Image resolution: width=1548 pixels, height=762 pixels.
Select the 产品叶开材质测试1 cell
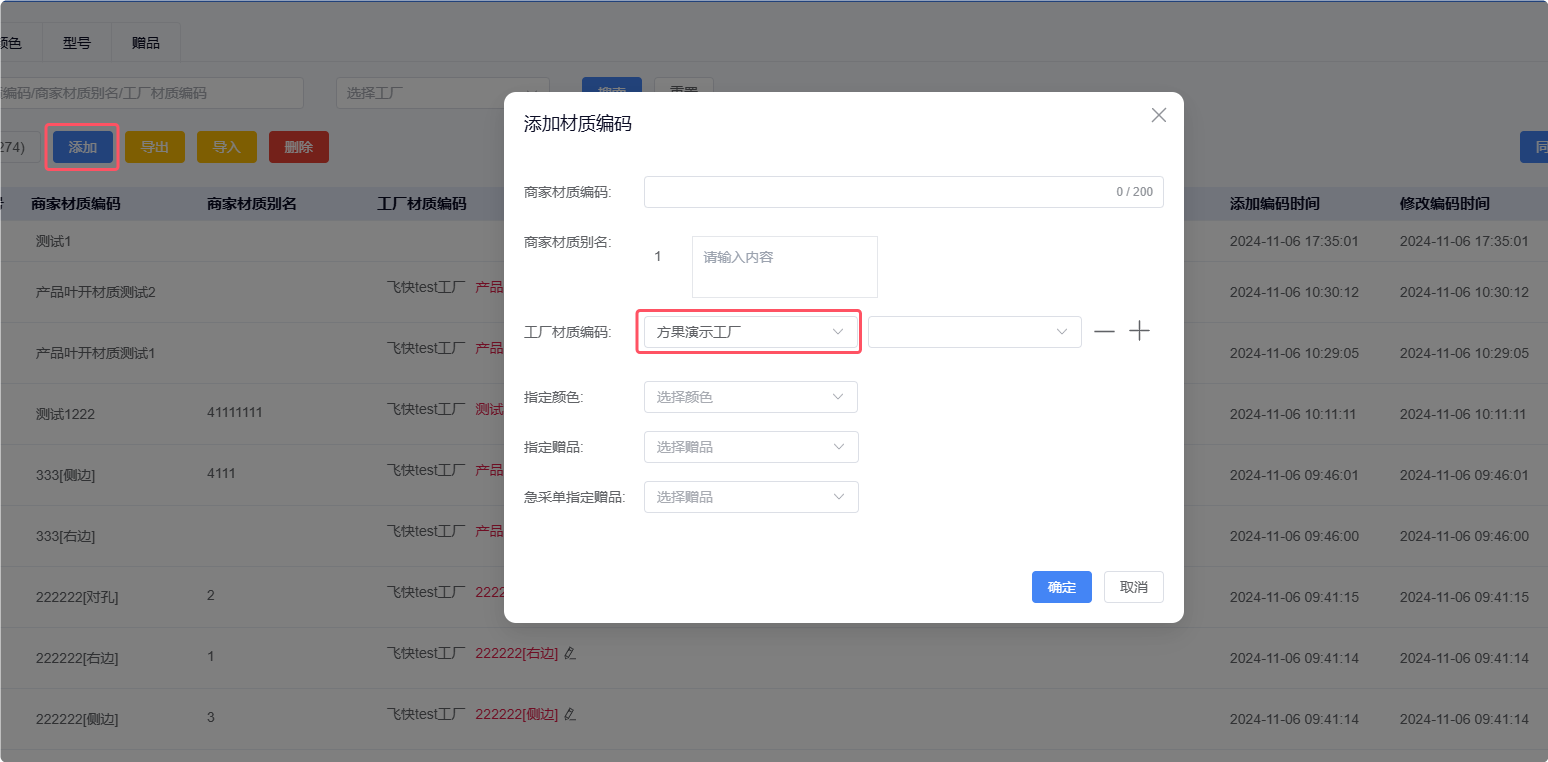[95, 353]
